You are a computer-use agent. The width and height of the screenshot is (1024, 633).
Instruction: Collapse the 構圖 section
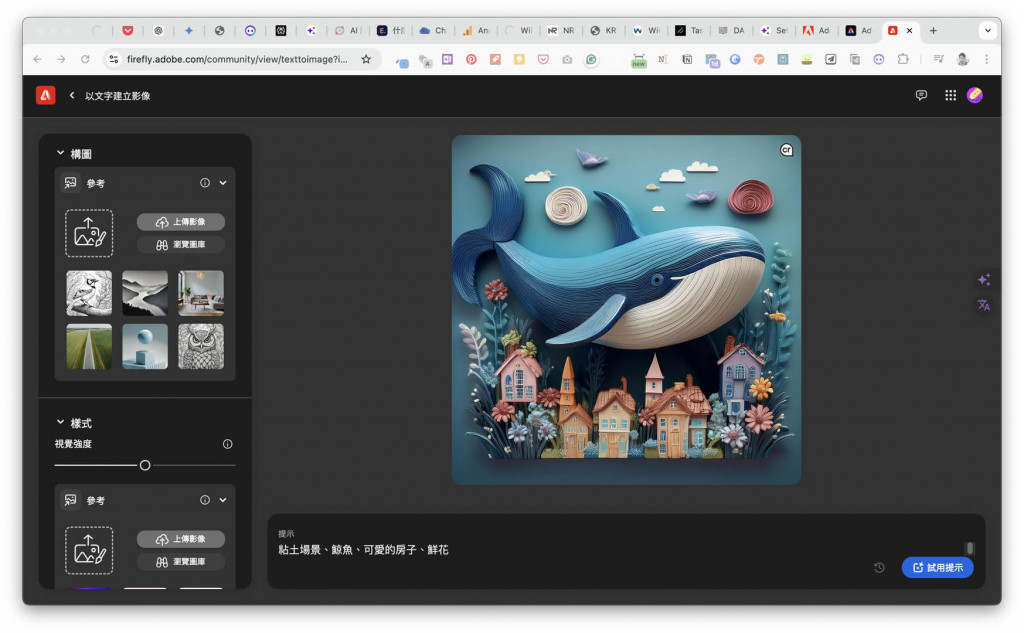(60, 153)
